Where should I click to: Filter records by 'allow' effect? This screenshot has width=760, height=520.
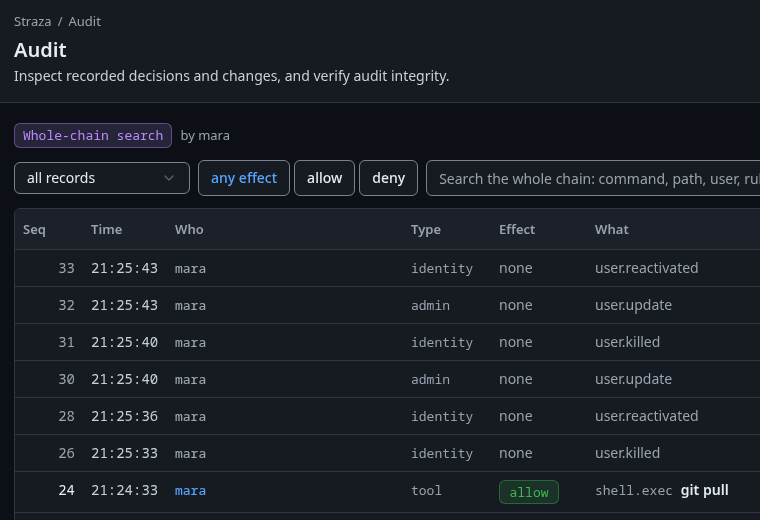point(324,178)
